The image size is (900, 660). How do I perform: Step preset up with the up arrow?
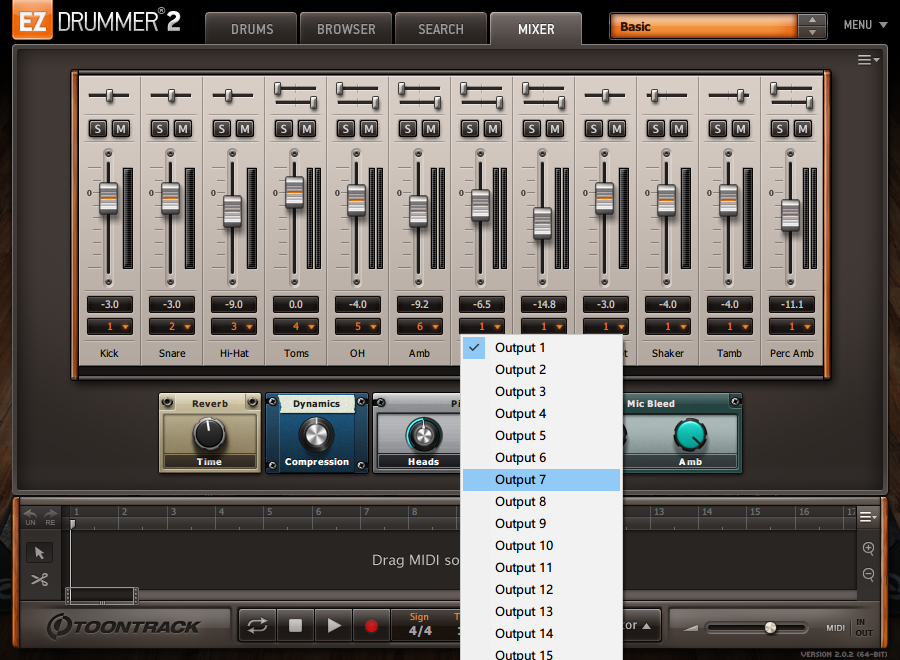[812, 20]
